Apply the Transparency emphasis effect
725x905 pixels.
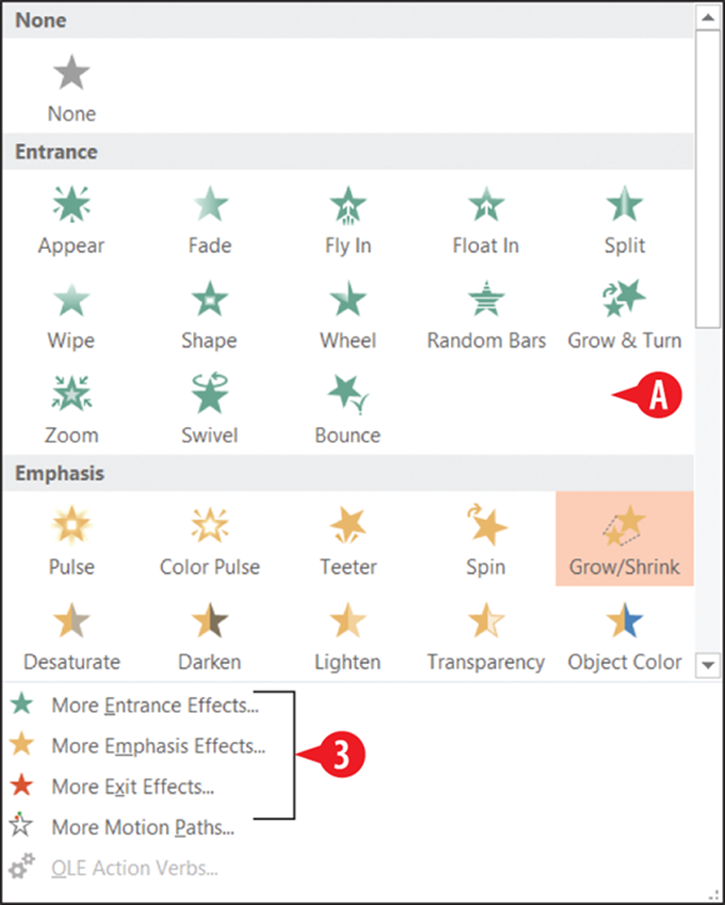[486, 636]
